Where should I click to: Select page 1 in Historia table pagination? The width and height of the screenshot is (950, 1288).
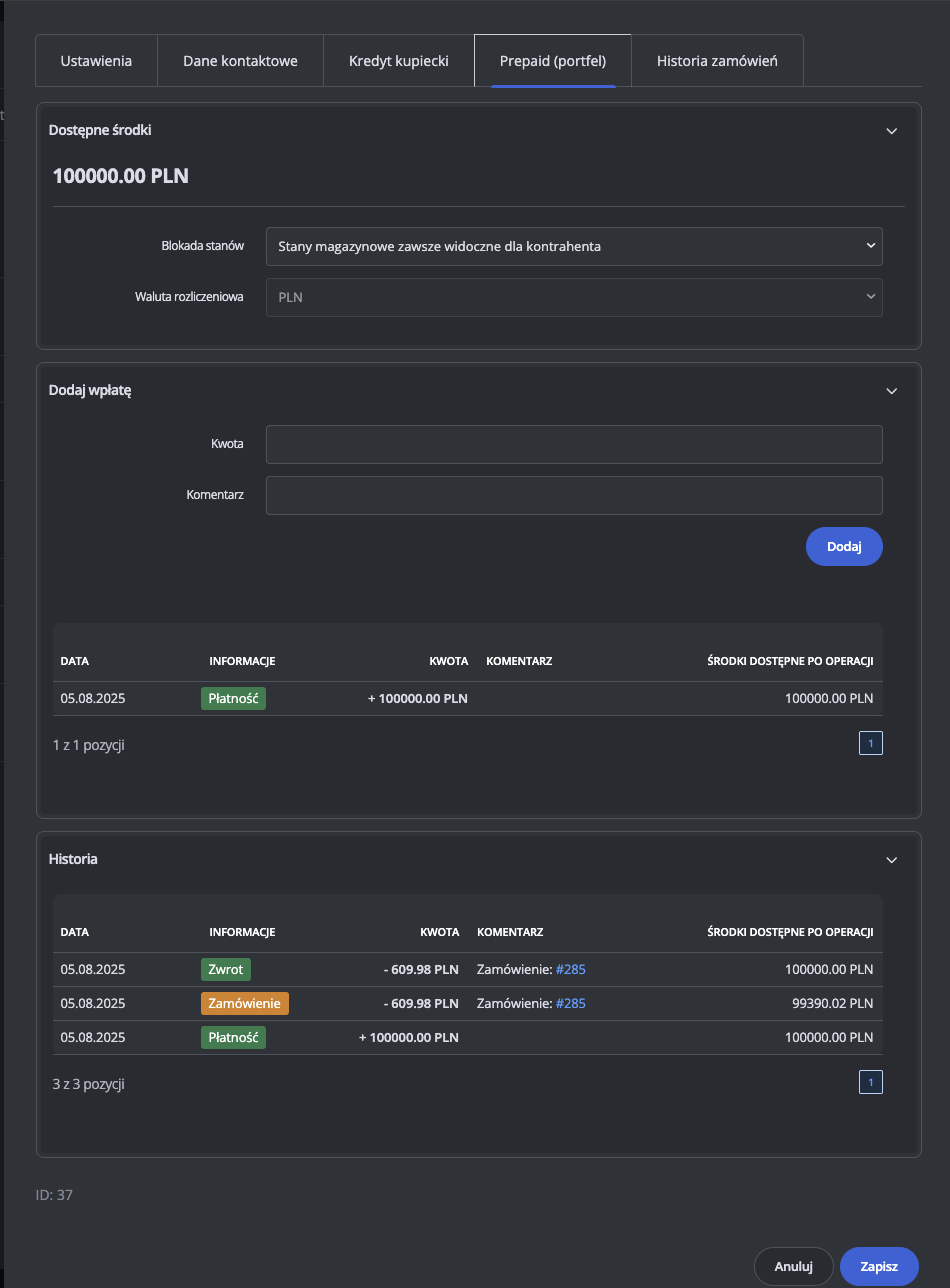(870, 1083)
